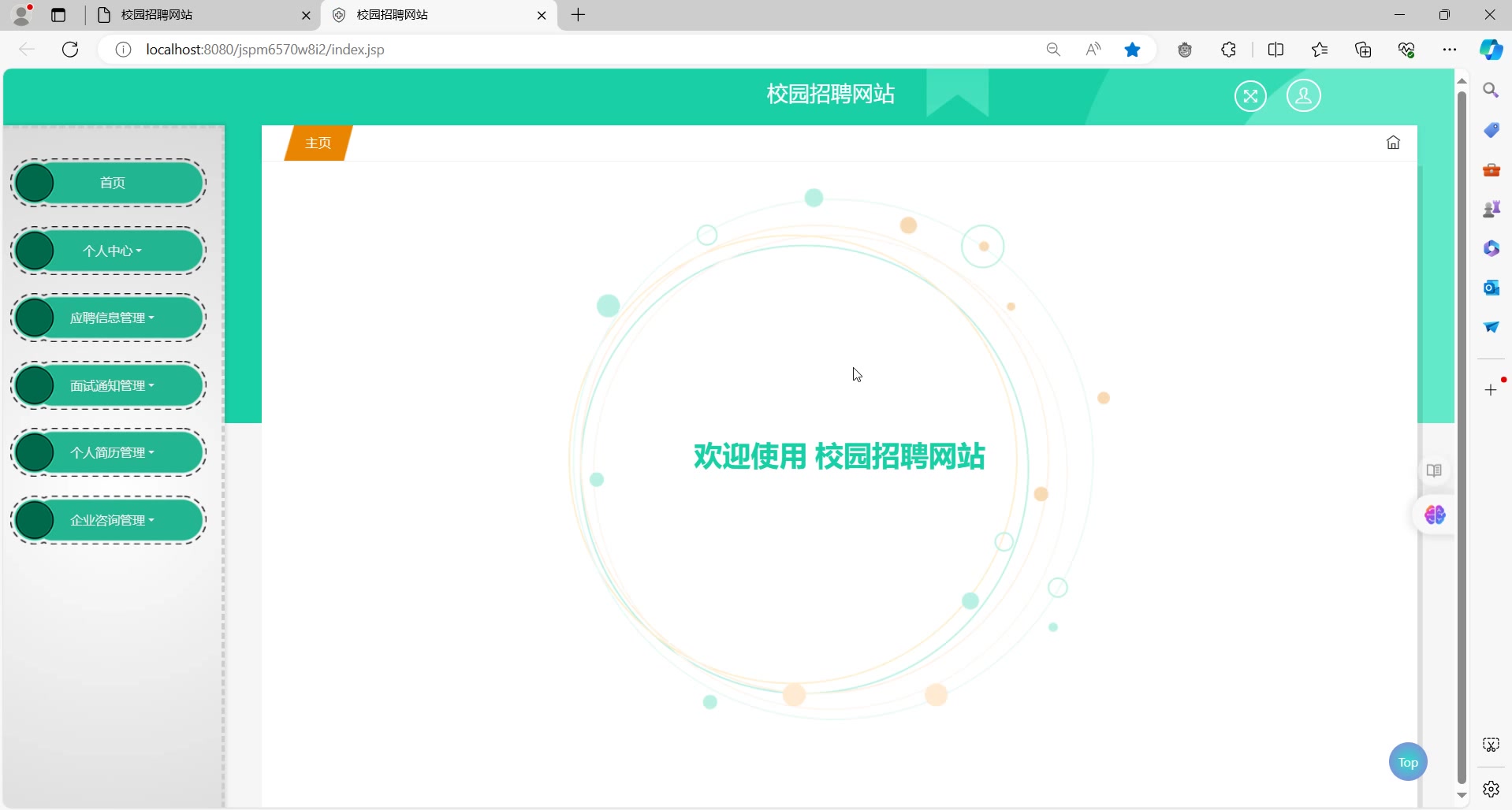Click the scrollbar up arrow
1512x810 pixels.
click(1462, 80)
